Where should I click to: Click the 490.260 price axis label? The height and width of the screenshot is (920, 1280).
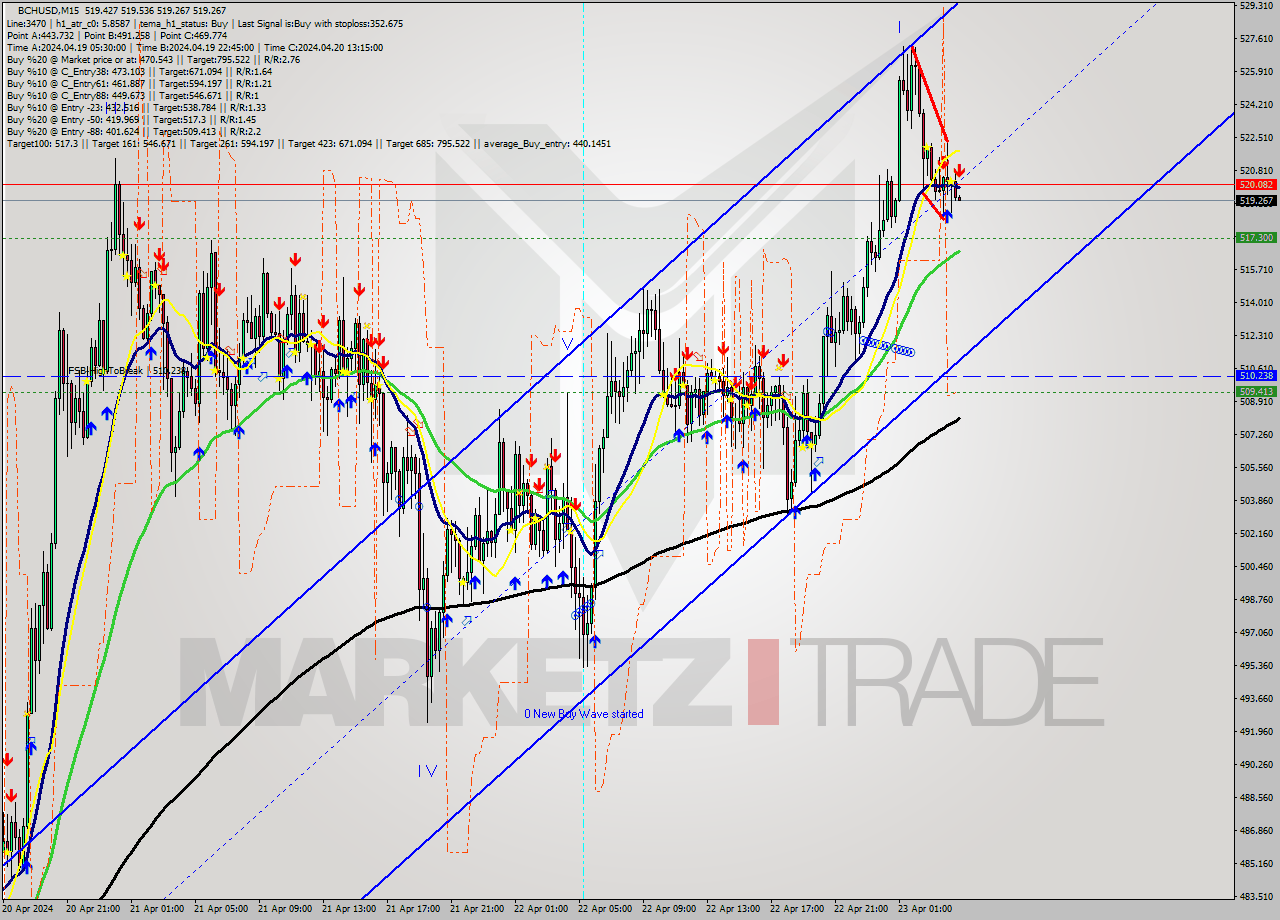click(1256, 764)
